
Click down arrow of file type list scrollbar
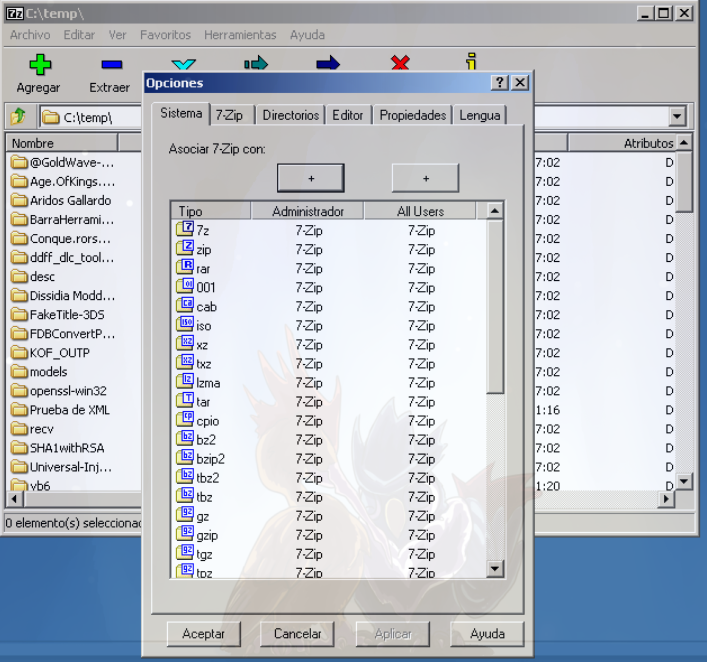(x=495, y=568)
